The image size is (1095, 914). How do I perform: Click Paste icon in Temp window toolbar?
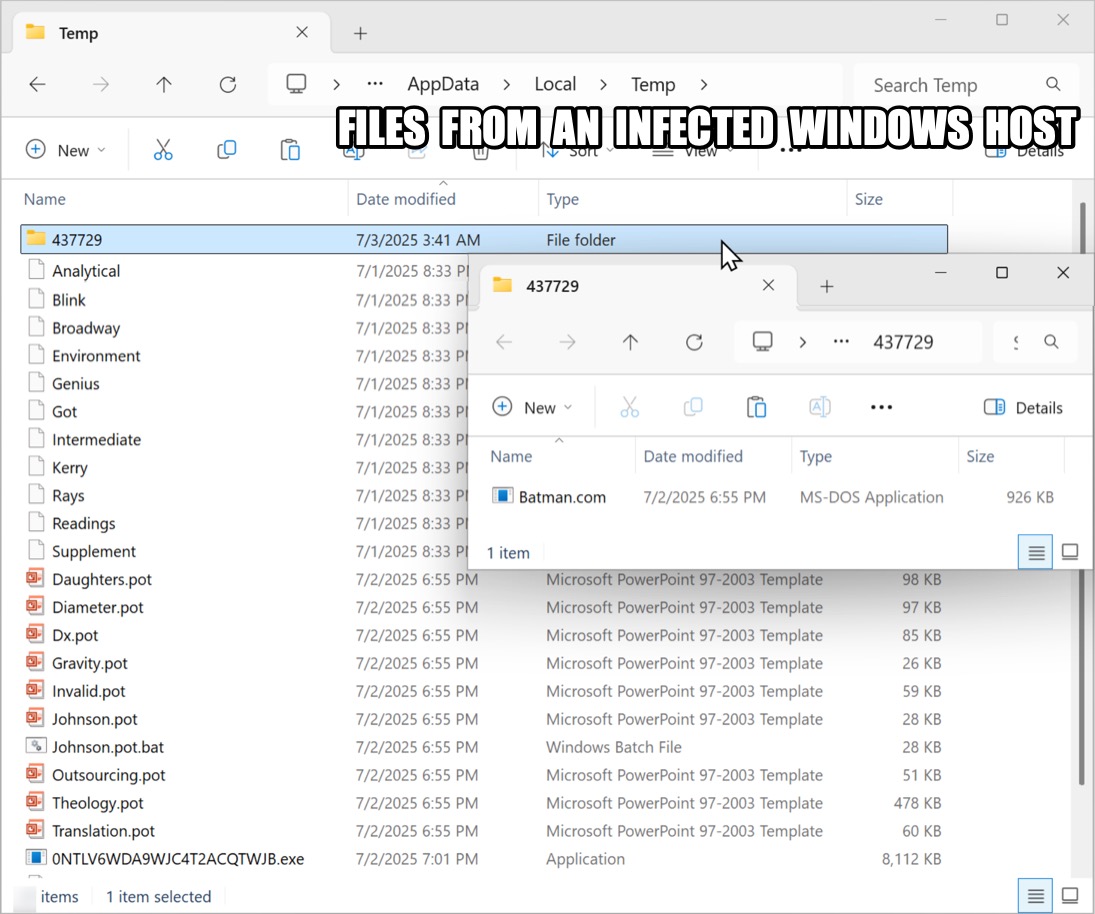pyautogui.click(x=290, y=149)
